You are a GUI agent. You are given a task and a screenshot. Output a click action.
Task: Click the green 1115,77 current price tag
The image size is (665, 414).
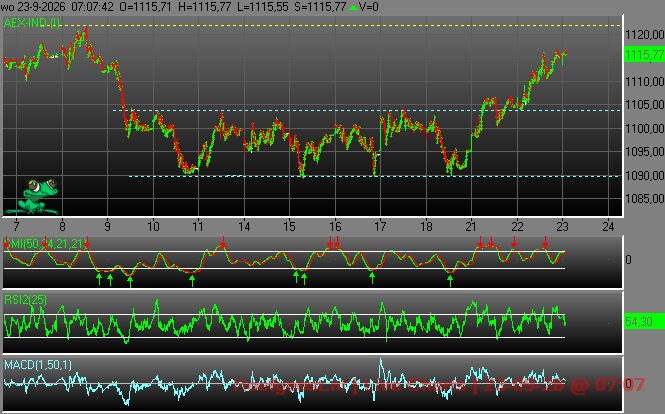click(644, 55)
